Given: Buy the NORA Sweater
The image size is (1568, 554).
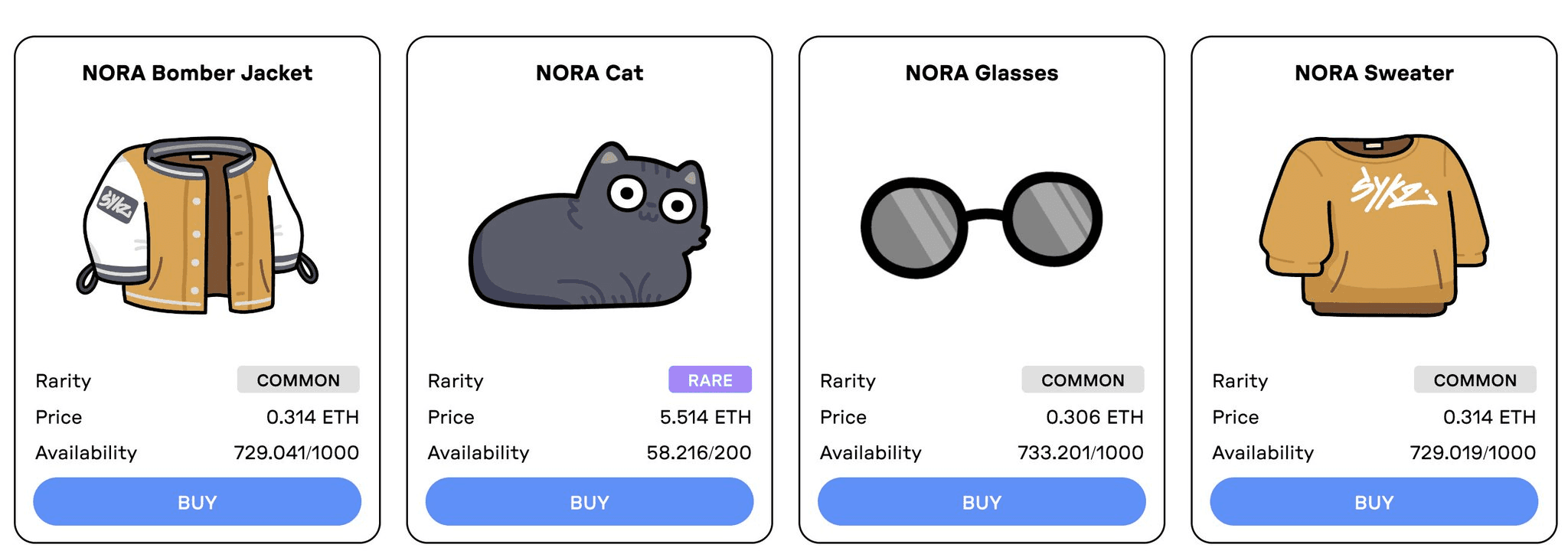Looking at the screenshot, I should pyautogui.click(x=1374, y=502).
